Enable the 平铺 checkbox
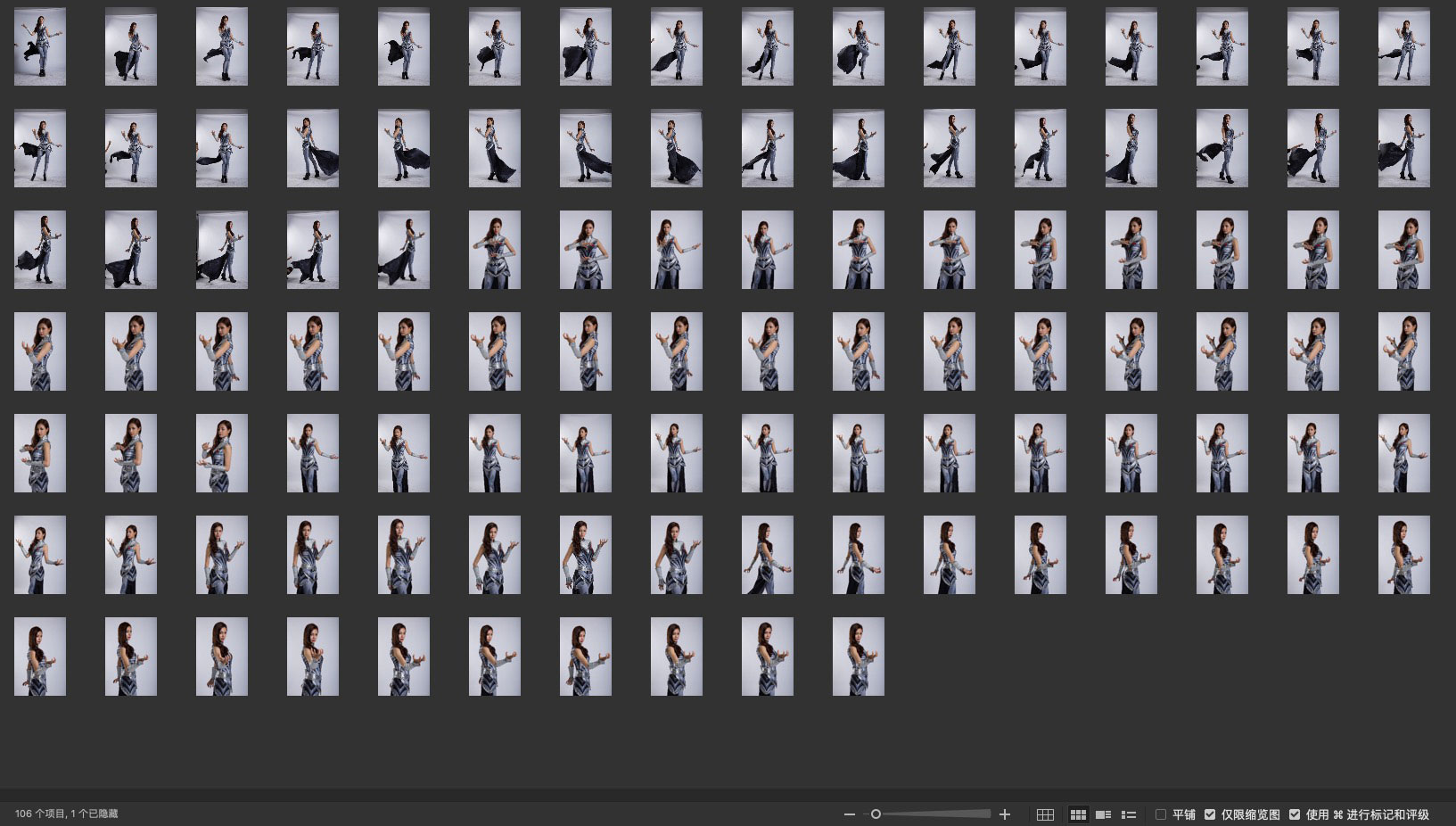This screenshot has width=1456, height=826. coord(1161,814)
